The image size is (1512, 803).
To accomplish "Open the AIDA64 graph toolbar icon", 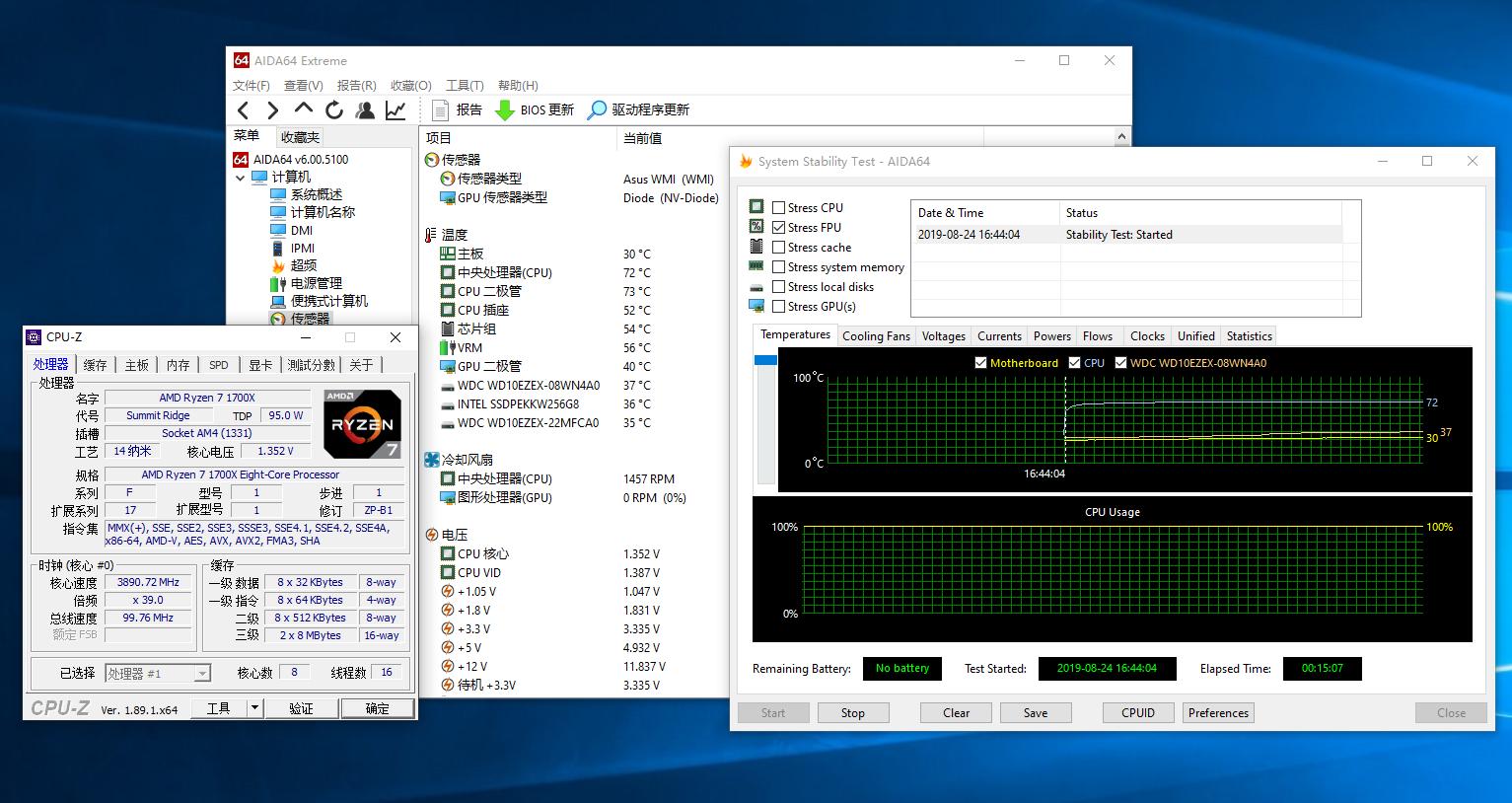I will (396, 109).
